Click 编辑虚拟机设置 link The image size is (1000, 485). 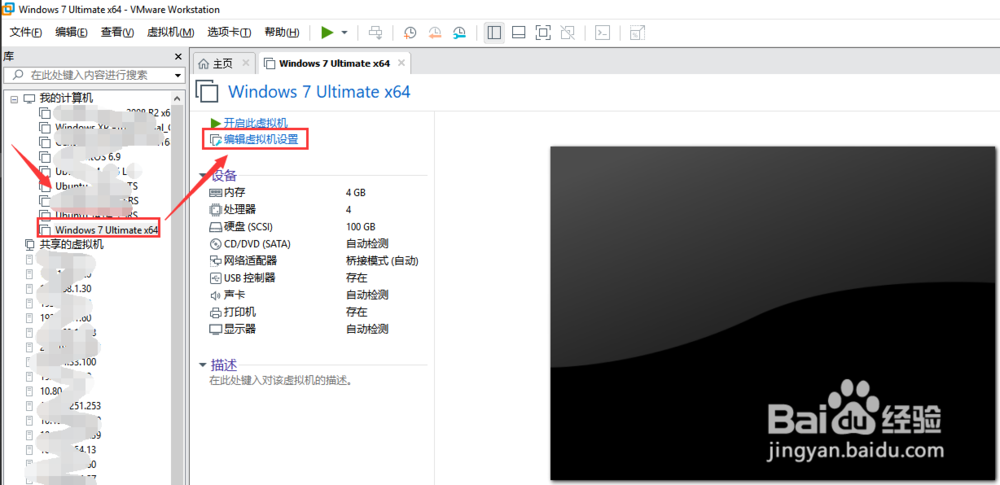[x=261, y=139]
